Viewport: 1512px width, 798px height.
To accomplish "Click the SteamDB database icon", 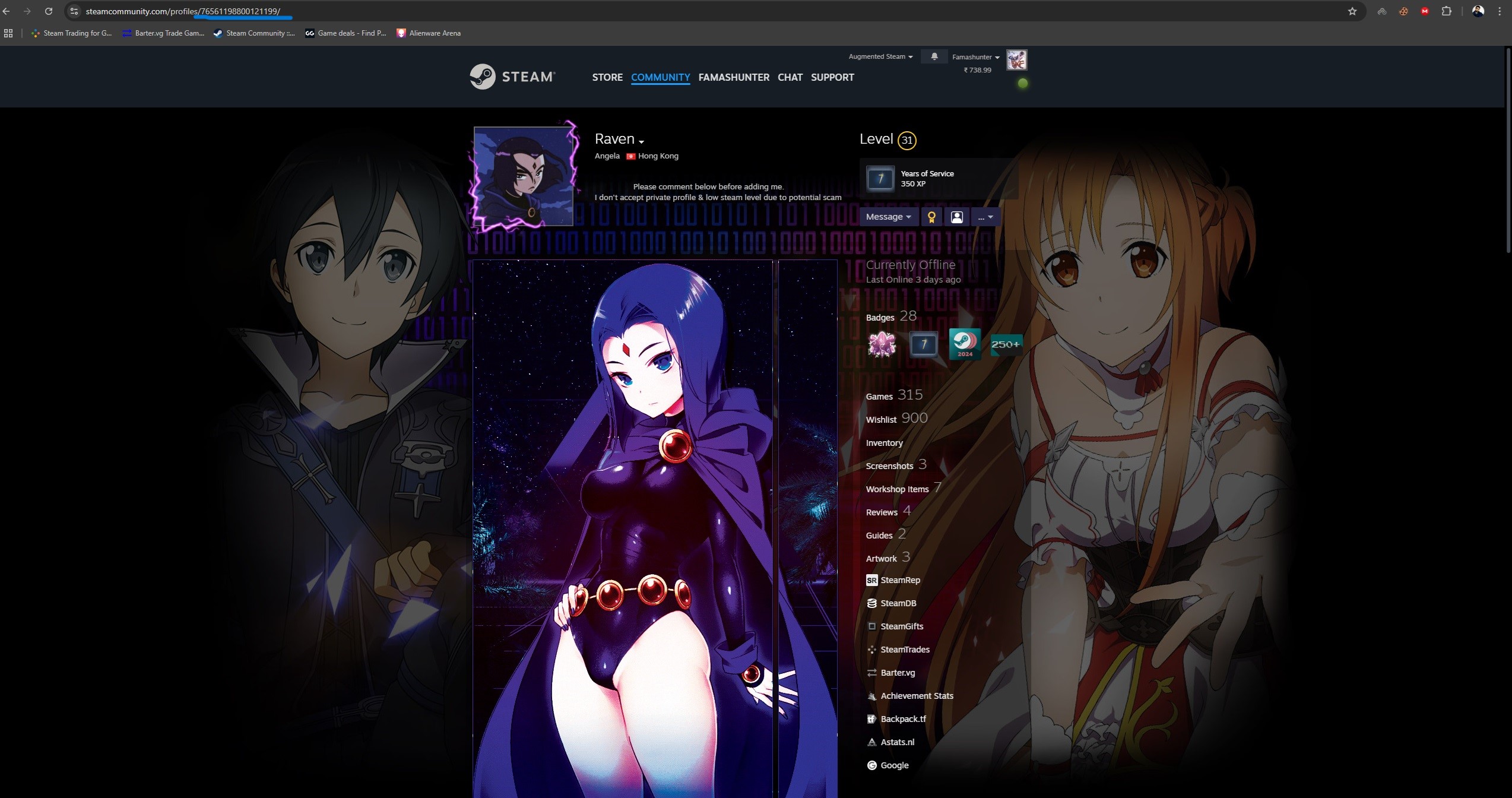I will pos(871,603).
